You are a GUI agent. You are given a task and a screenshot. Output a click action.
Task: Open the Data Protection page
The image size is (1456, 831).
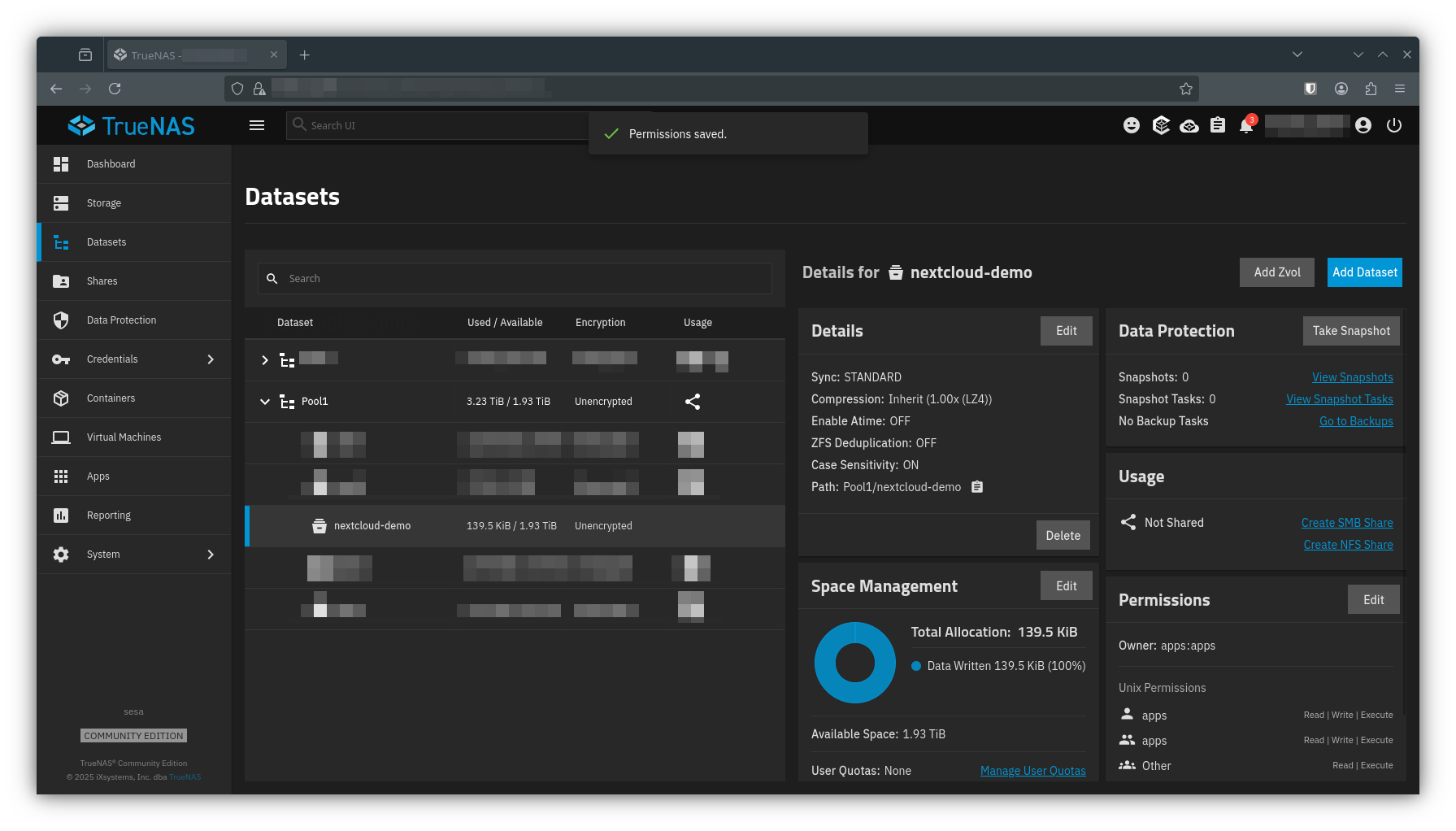tap(121, 320)
